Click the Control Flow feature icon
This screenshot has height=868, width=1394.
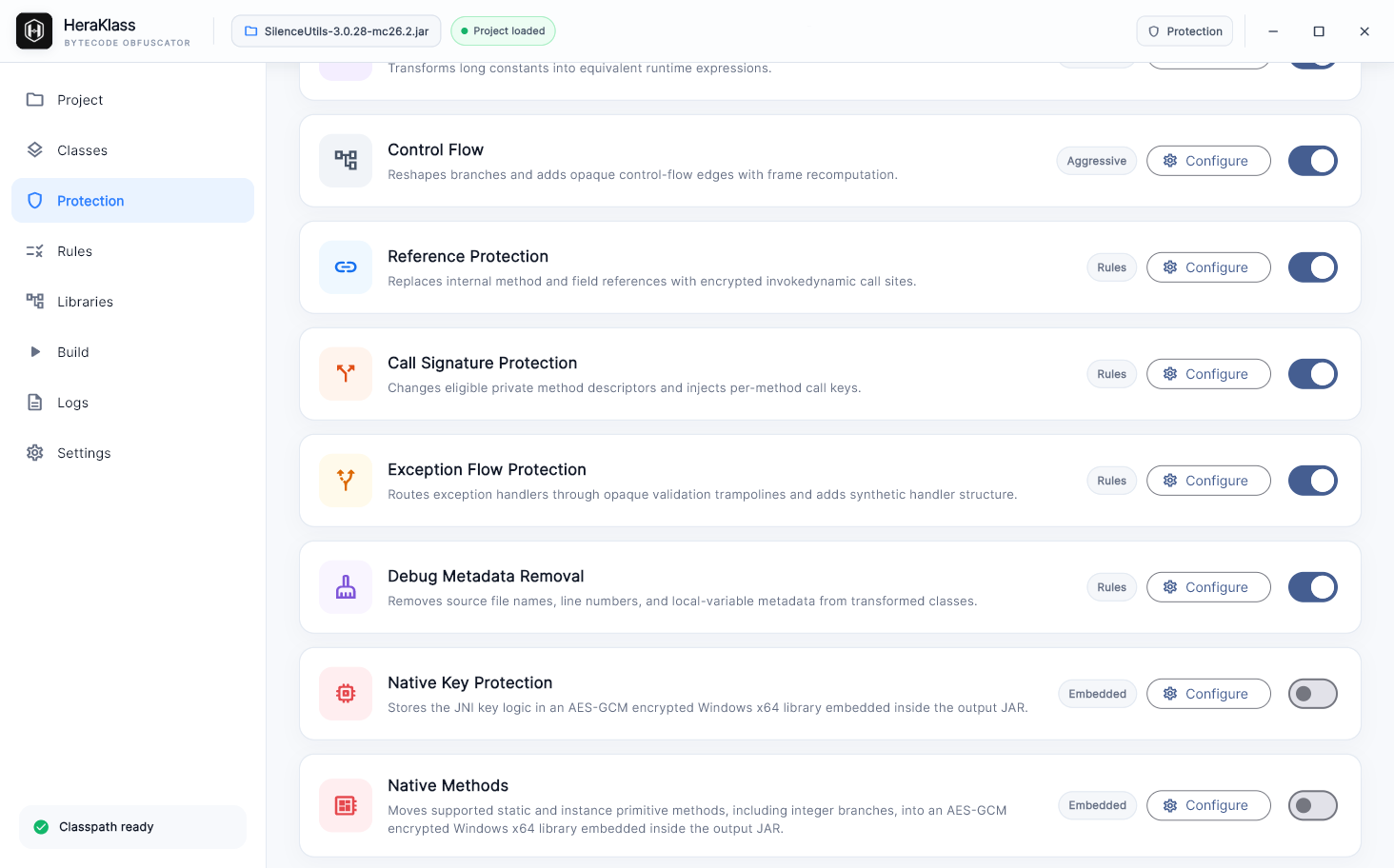(346, 161)
